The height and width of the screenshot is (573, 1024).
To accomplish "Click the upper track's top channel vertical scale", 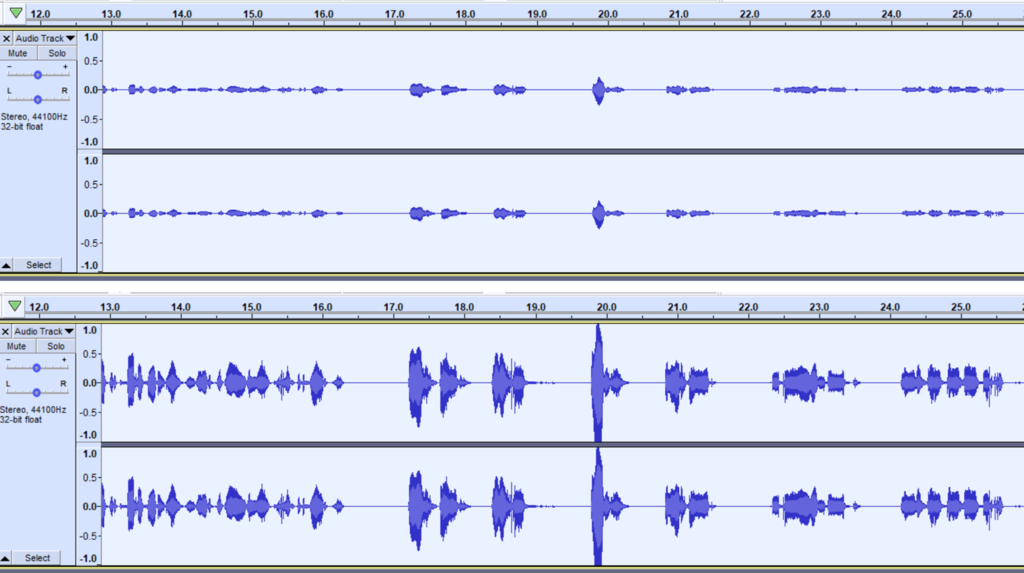I will click(x=90, y=90).
